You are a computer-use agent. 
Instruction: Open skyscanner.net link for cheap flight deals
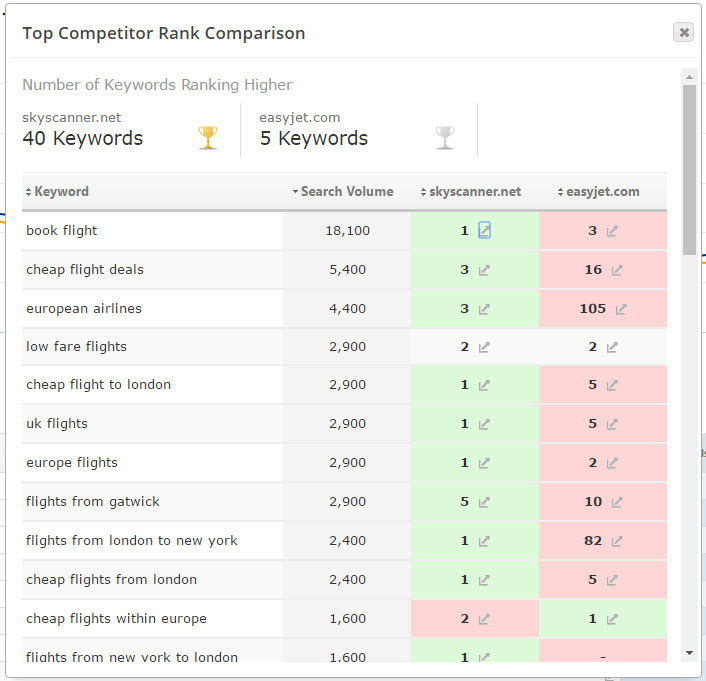click(x=484, y=270)
